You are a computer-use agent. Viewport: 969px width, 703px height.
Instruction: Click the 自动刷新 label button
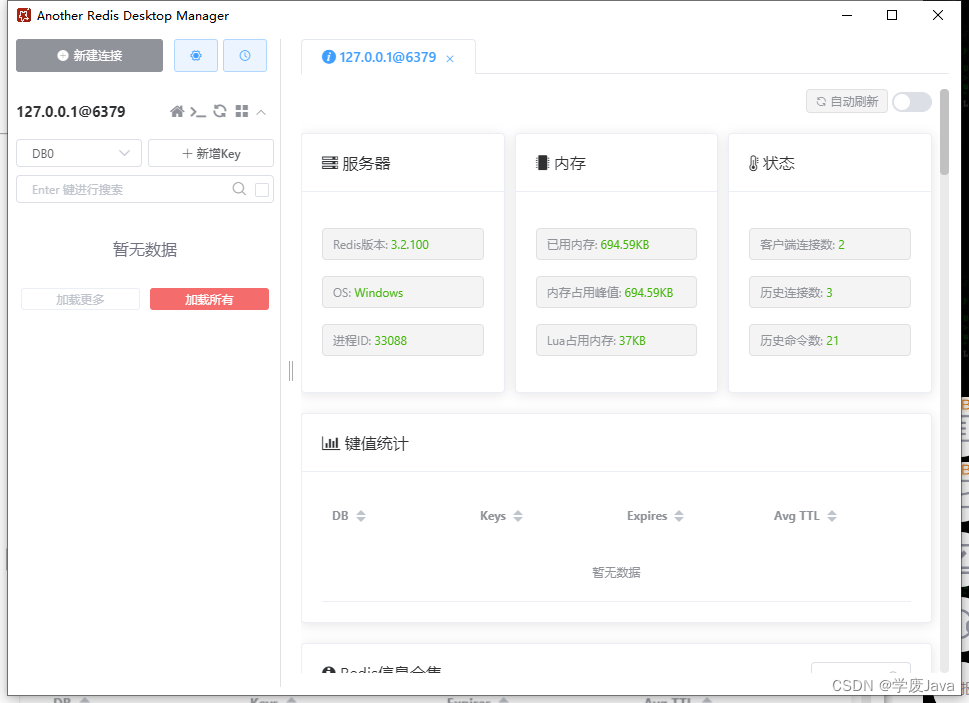847,101
